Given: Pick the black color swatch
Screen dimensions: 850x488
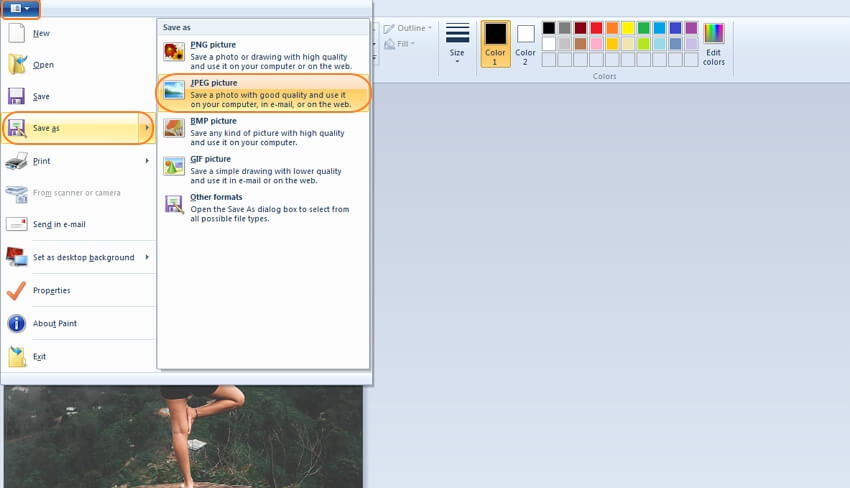Looking at the screenshot, I should click(x=549, y=28).
